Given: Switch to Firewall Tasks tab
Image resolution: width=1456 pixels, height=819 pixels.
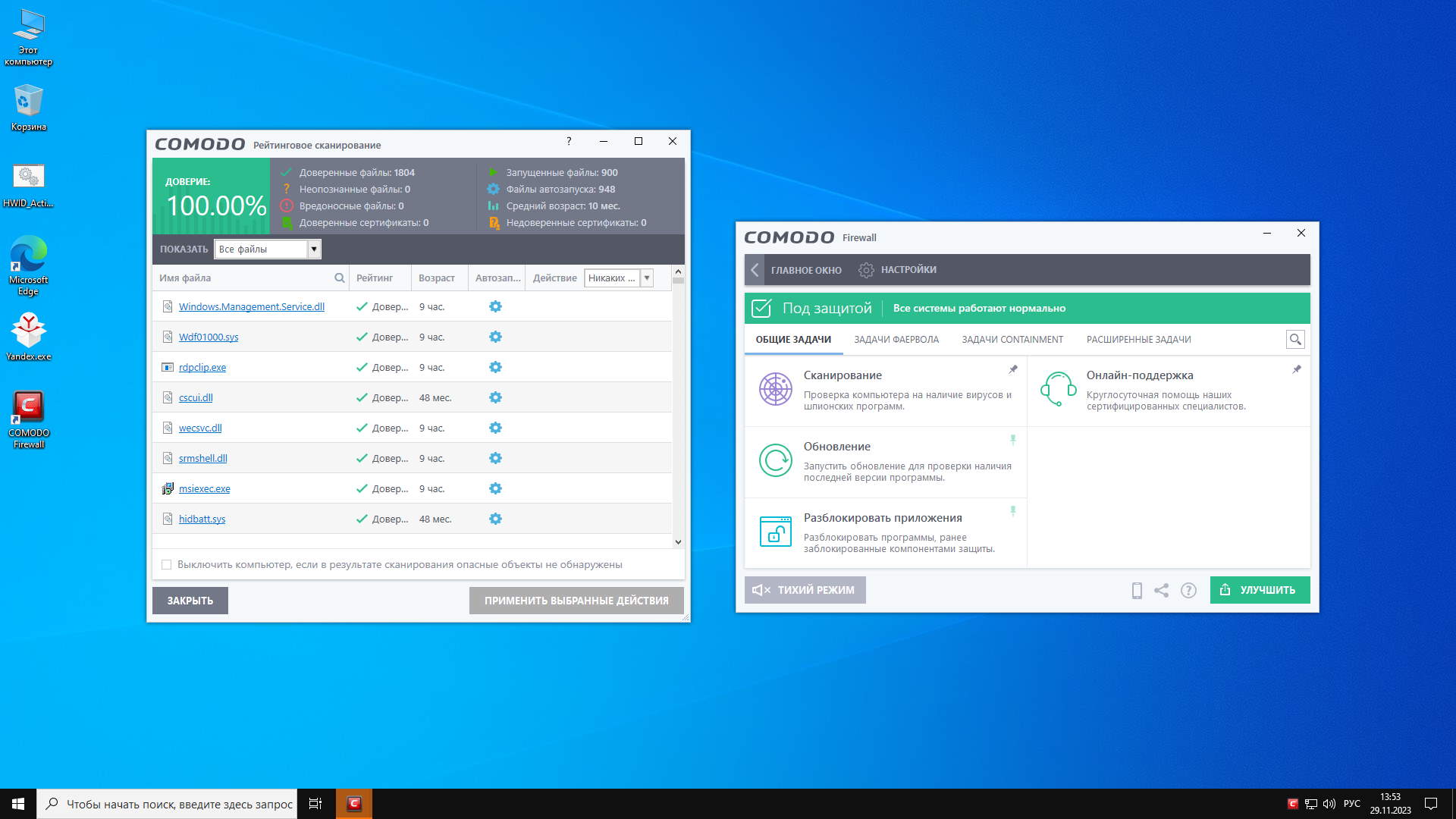Looking at the screenshot, I should [896, 339].
